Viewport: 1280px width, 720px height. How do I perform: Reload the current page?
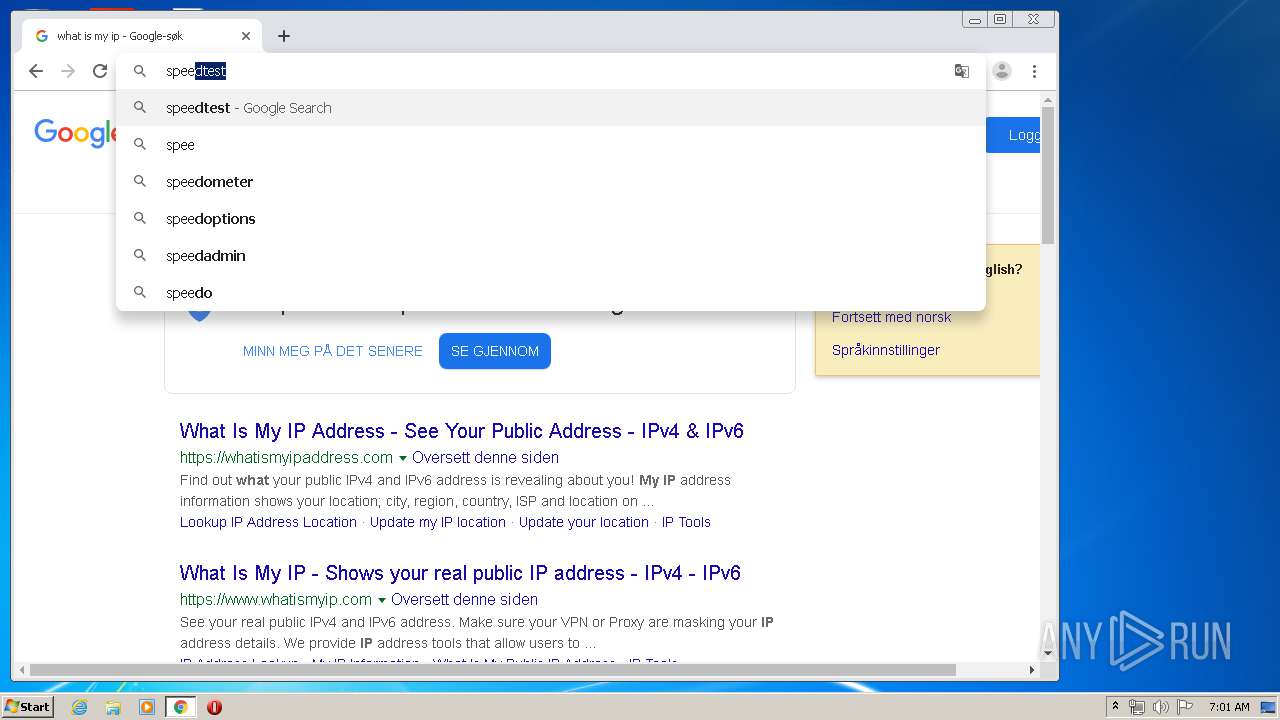(100, 71)
